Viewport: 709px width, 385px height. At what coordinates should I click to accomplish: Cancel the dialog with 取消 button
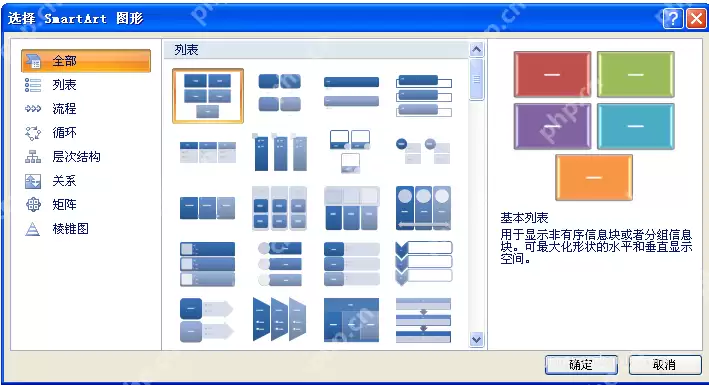pos(665,365)
